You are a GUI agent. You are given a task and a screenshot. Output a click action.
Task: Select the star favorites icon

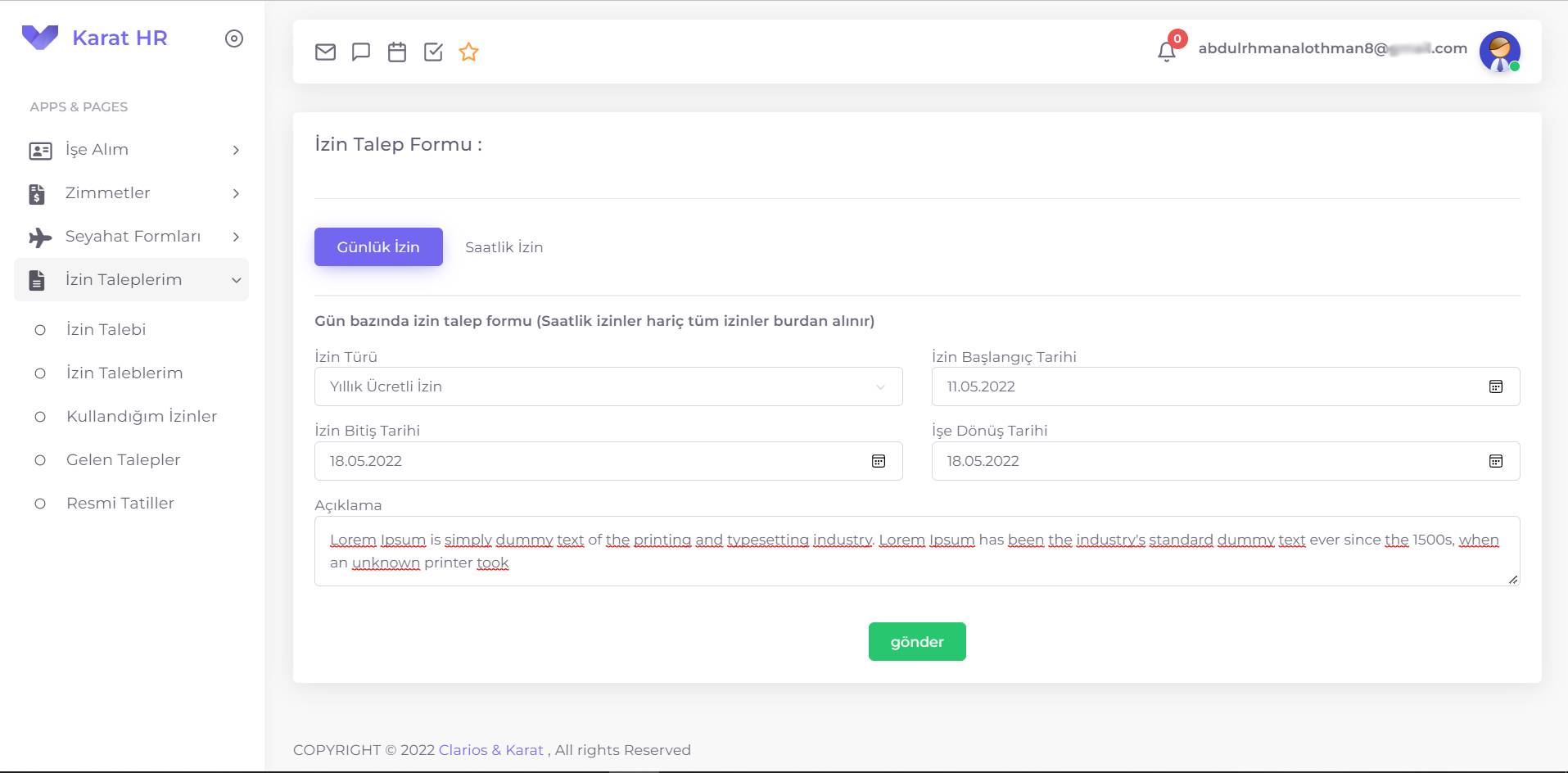click(468, 52)
